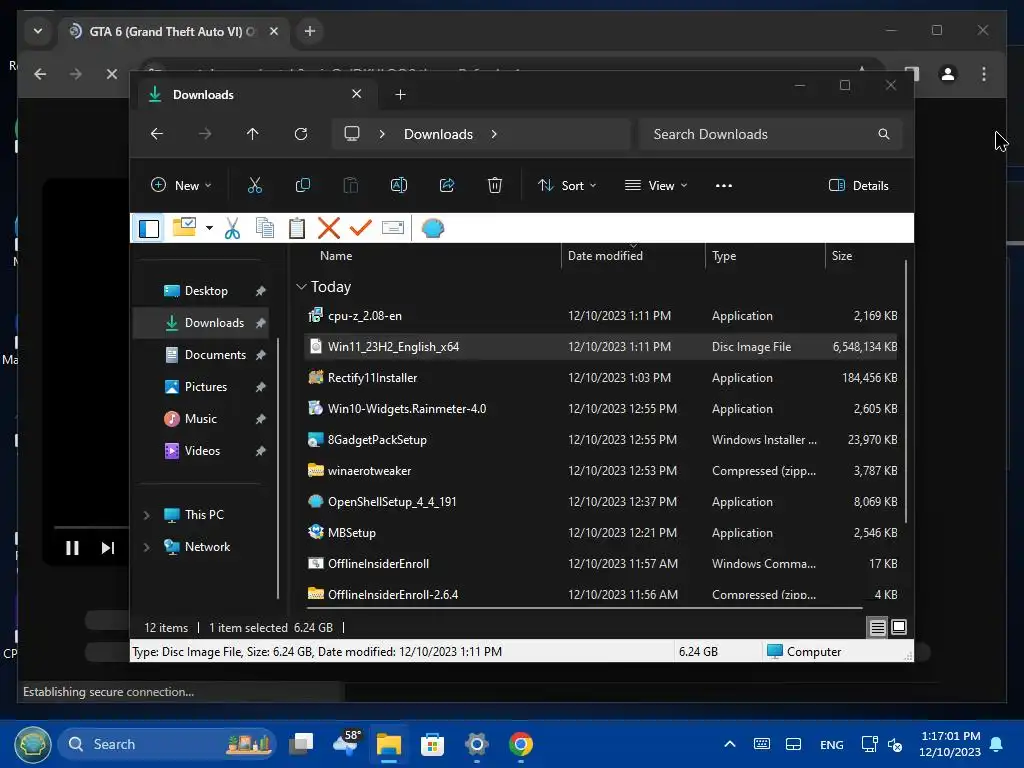The height and width of the screenshot is (768, 1024).
Task: Select Pictures in the navigation pane
Action: tap(201, 387)
